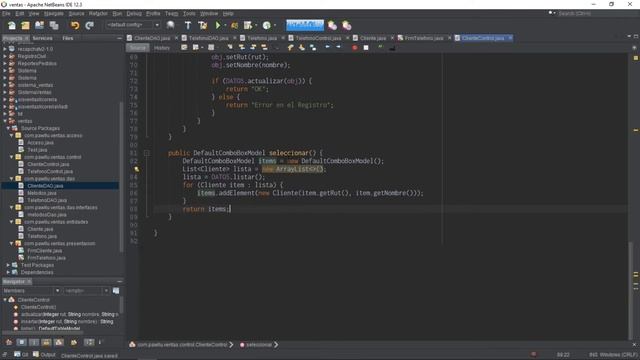Redo with the toolbar arrow icon
Screen dimensions: 640x360
(89, 25)
